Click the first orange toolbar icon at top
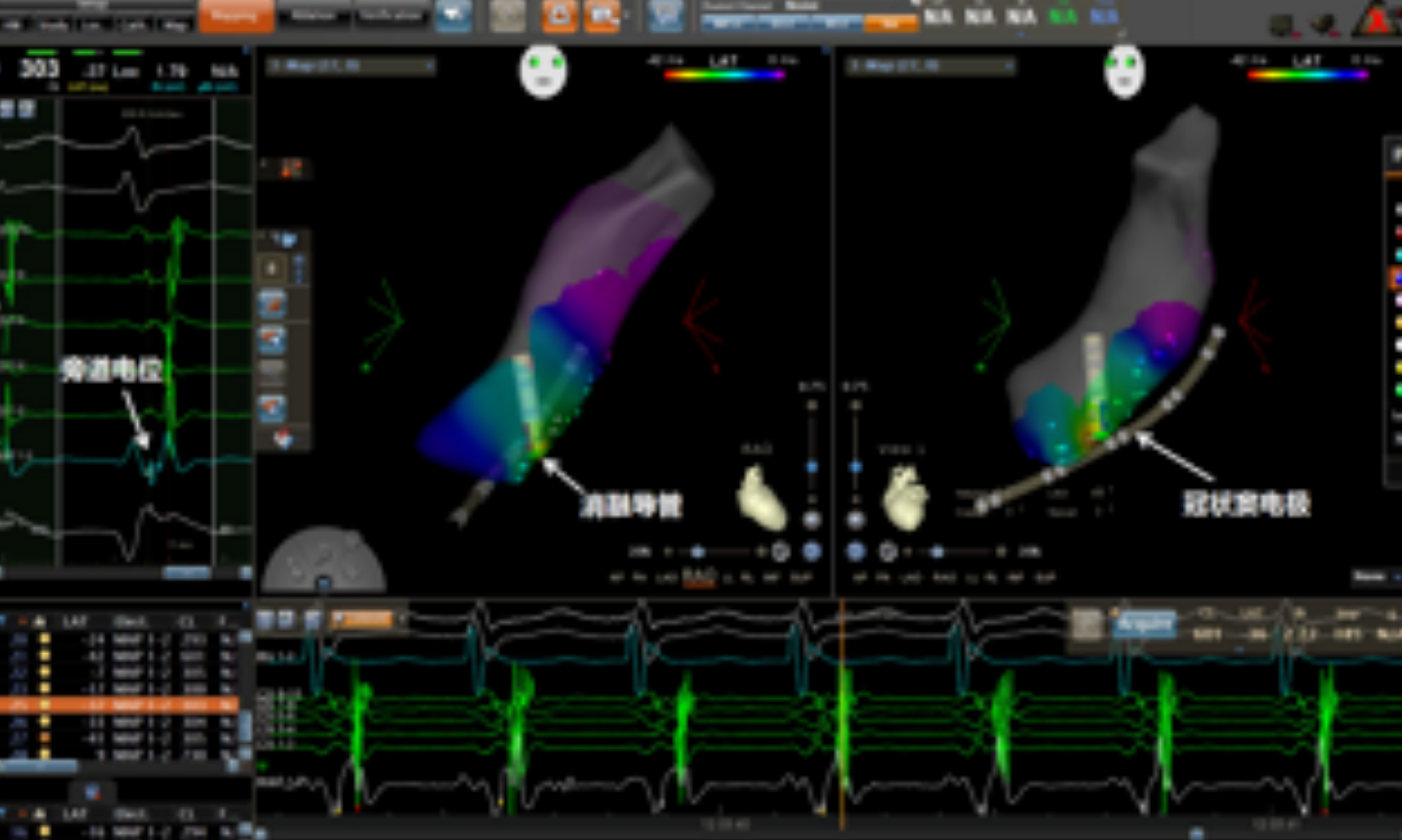 click(559, 16)
